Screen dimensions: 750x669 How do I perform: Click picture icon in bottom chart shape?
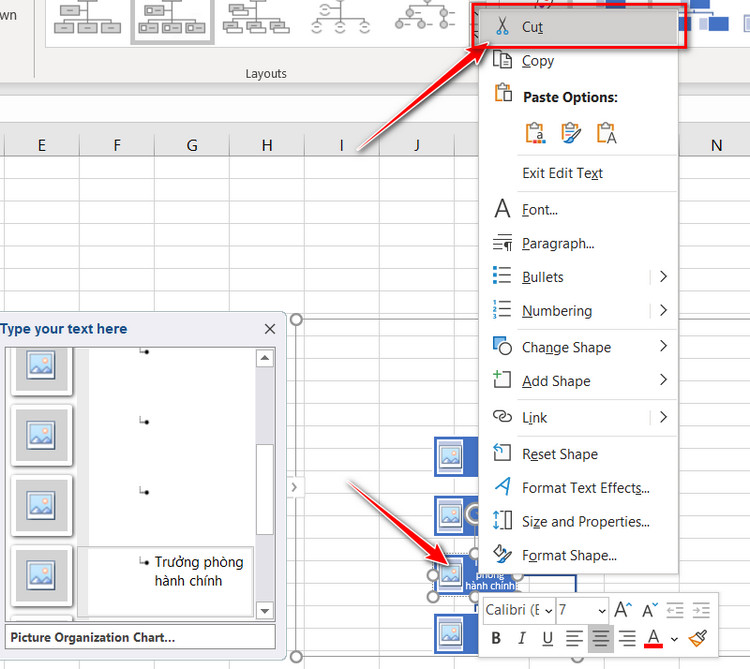[450, 634]
